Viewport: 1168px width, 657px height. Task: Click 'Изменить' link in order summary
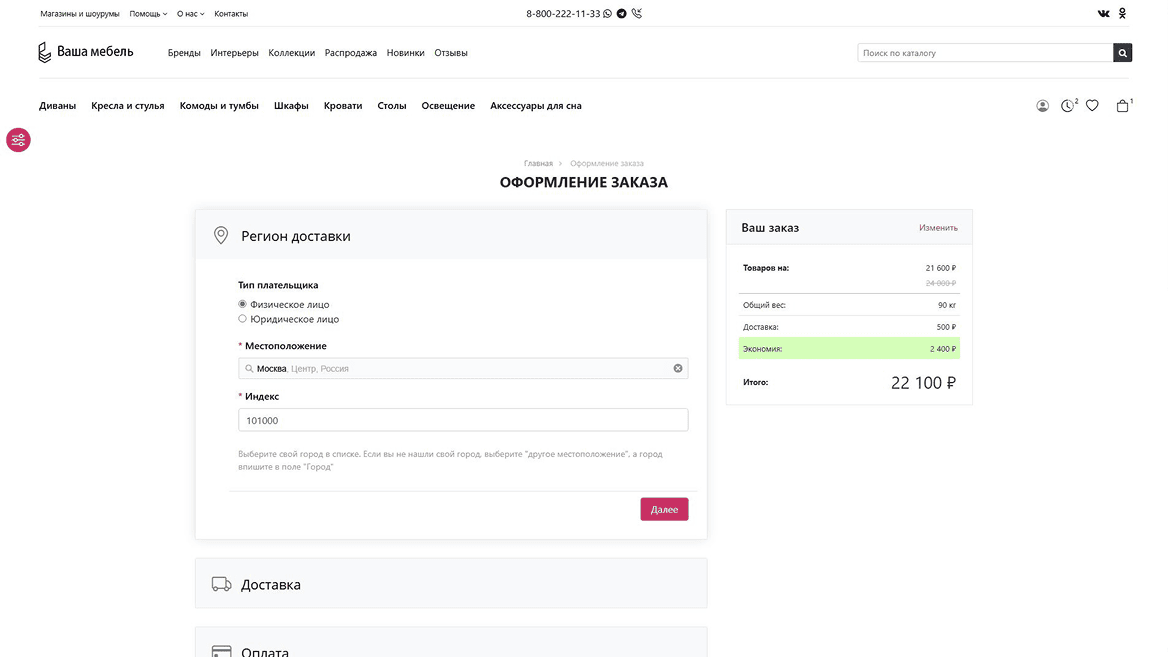click(x=938, y=228)
